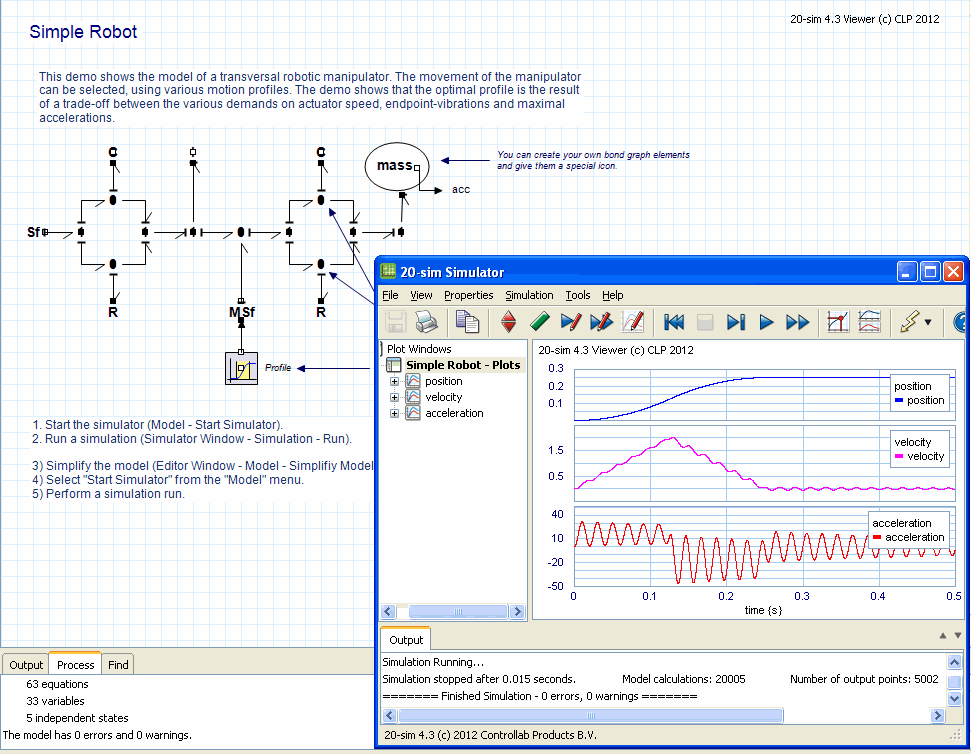Image resolution: width=971 pixels, height=754 pixels.
Task: Click velocity legend magenta color swatch
Action: pos(899,457)
